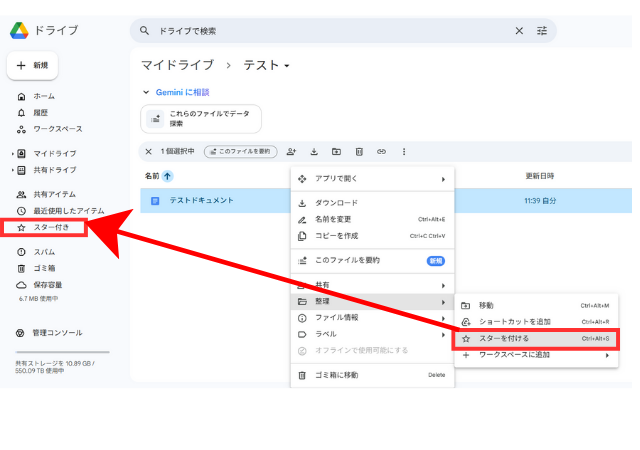Collapse the Gemini に相談 section
Screen dimensions: 640x450
146,92
